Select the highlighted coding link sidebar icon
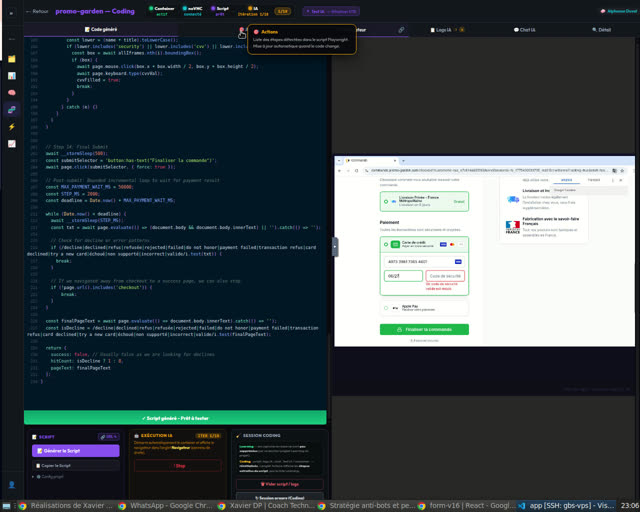 (x=12, y=109)
